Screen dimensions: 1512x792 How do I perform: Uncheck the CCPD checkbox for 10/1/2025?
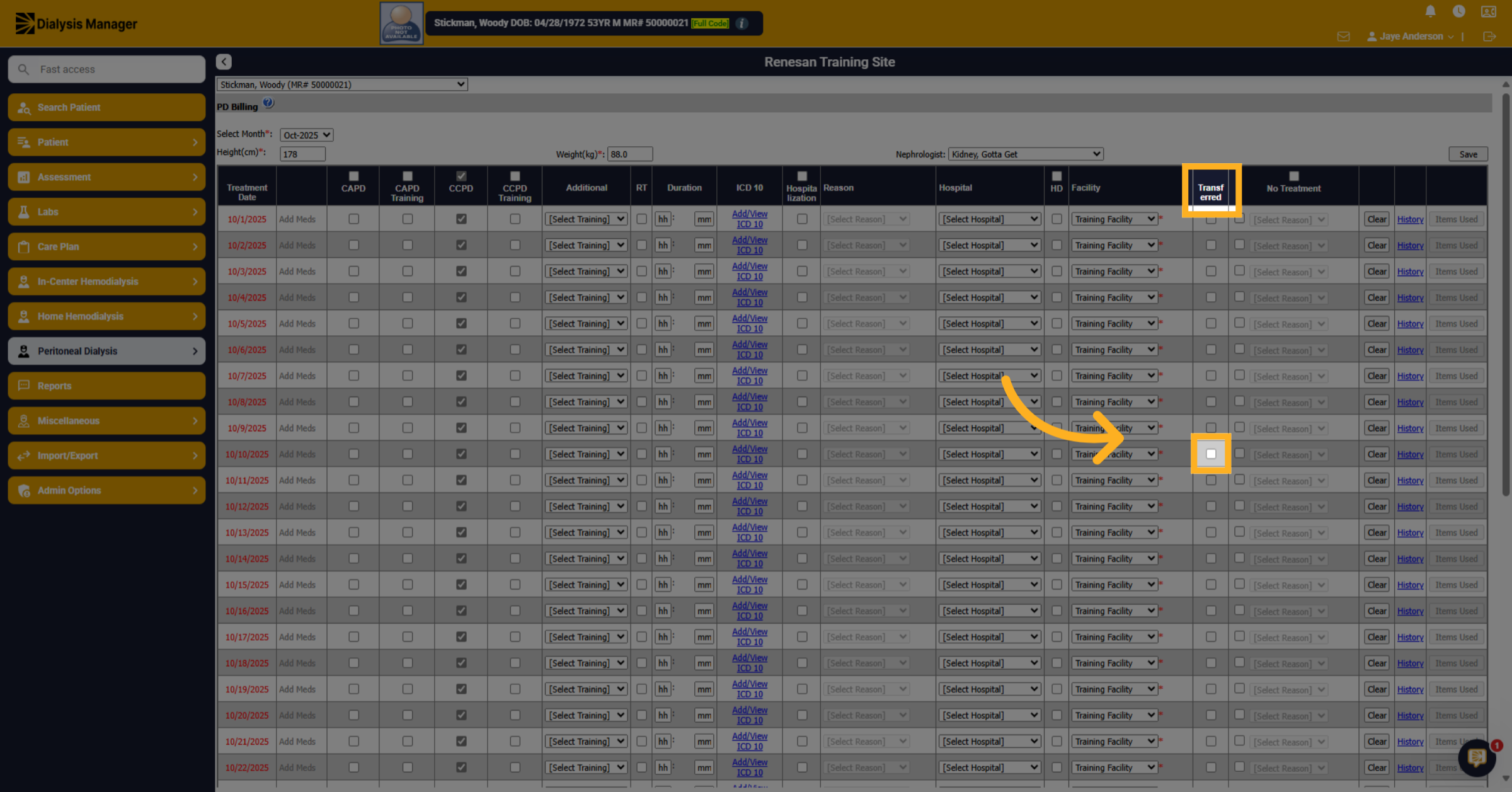(461, 219)
